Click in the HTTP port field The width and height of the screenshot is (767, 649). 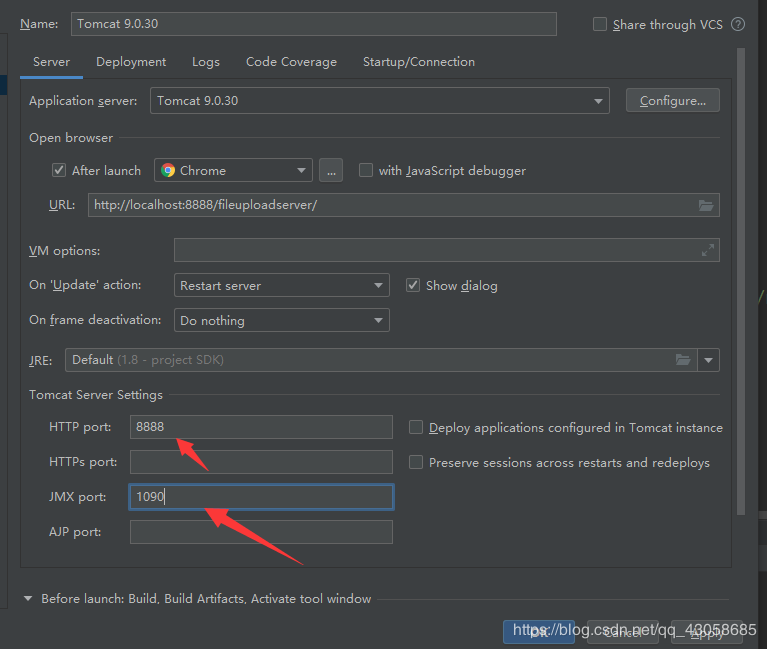click(x=261, y=427)
